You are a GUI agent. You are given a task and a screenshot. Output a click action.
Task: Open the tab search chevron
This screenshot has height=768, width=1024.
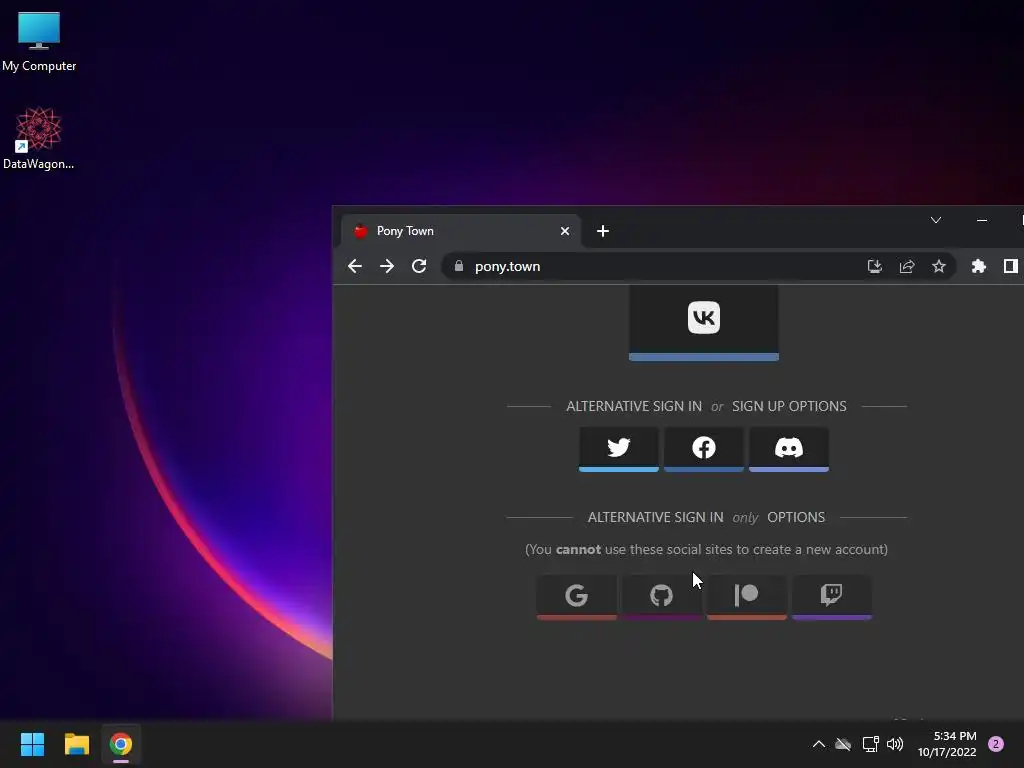coord(936,221)
